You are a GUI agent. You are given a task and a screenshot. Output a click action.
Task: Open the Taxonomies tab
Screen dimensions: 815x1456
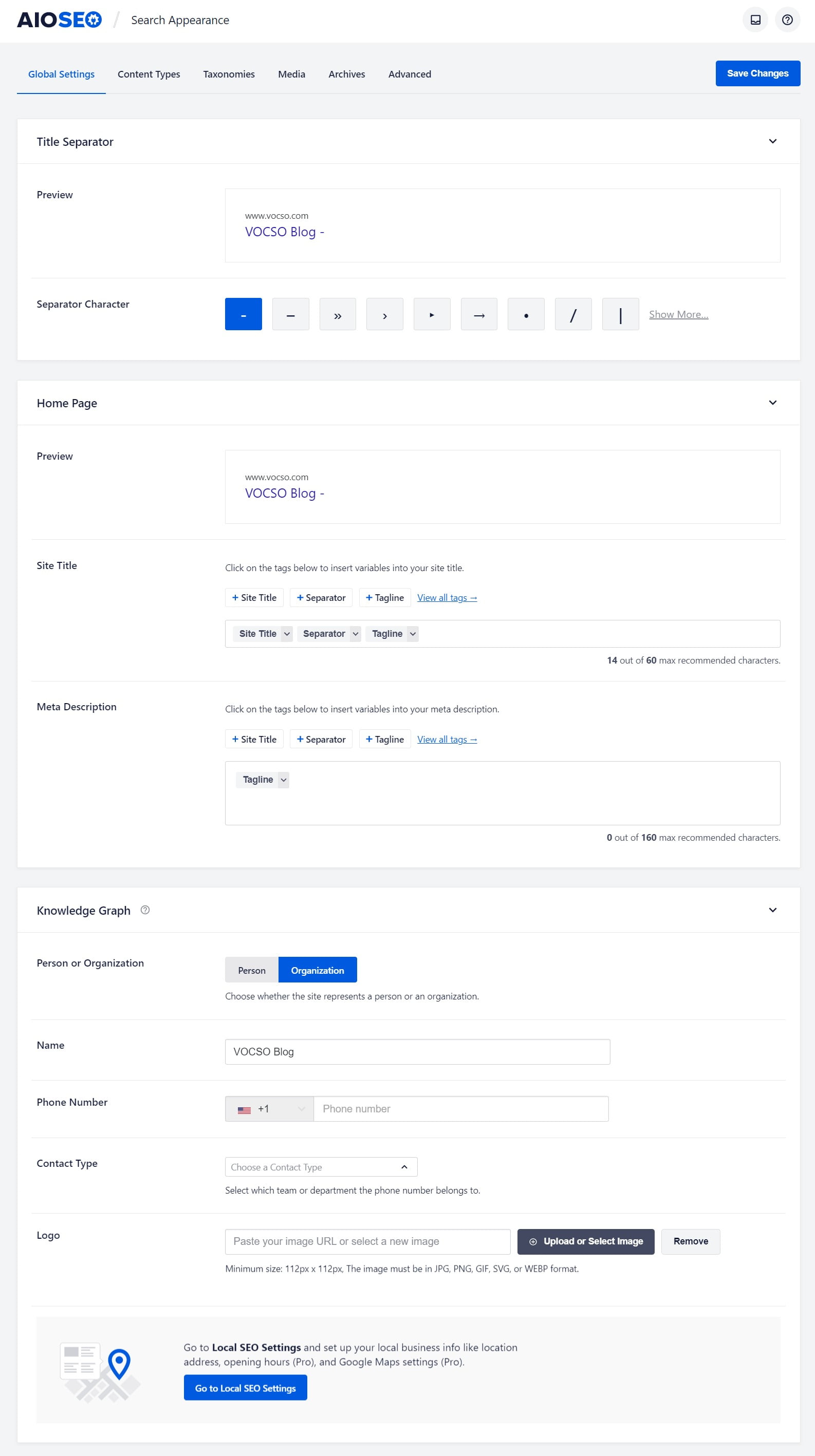(x=229, y=74)
